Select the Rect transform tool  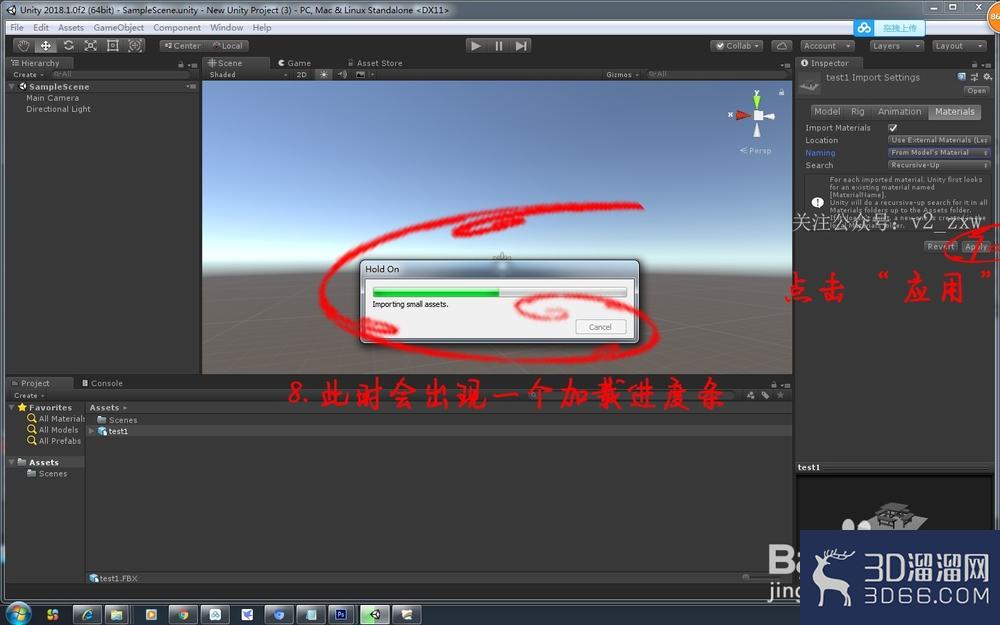coord(113,45)
